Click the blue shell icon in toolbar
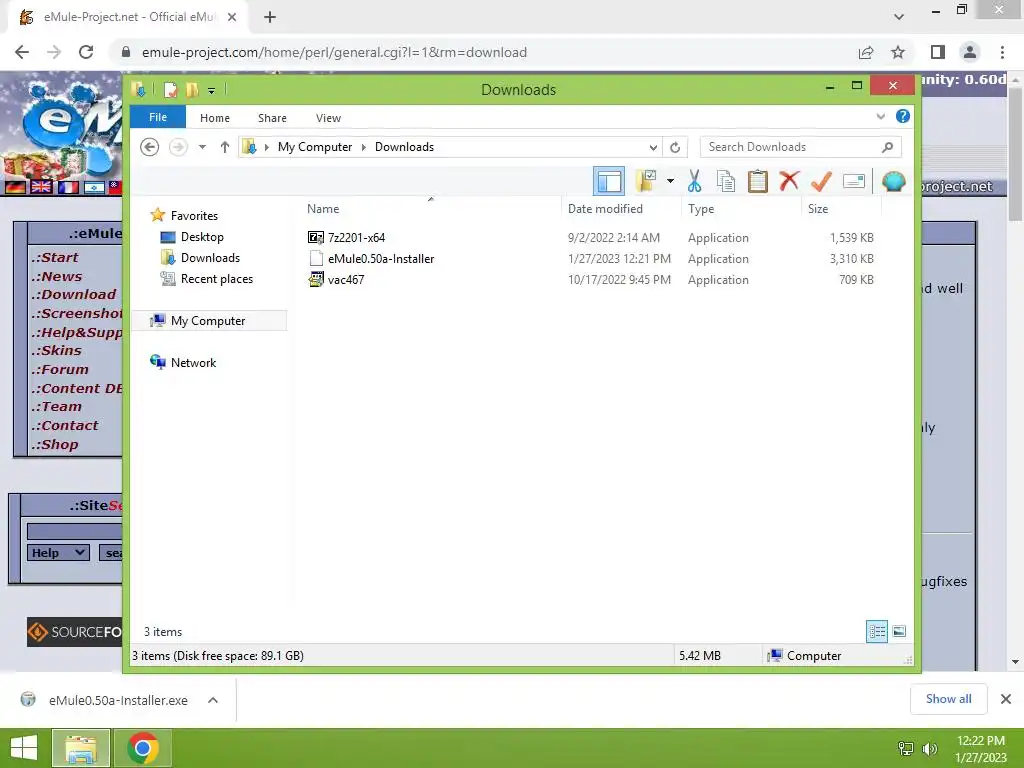The image size is (1024, 768). coord(893,181)
